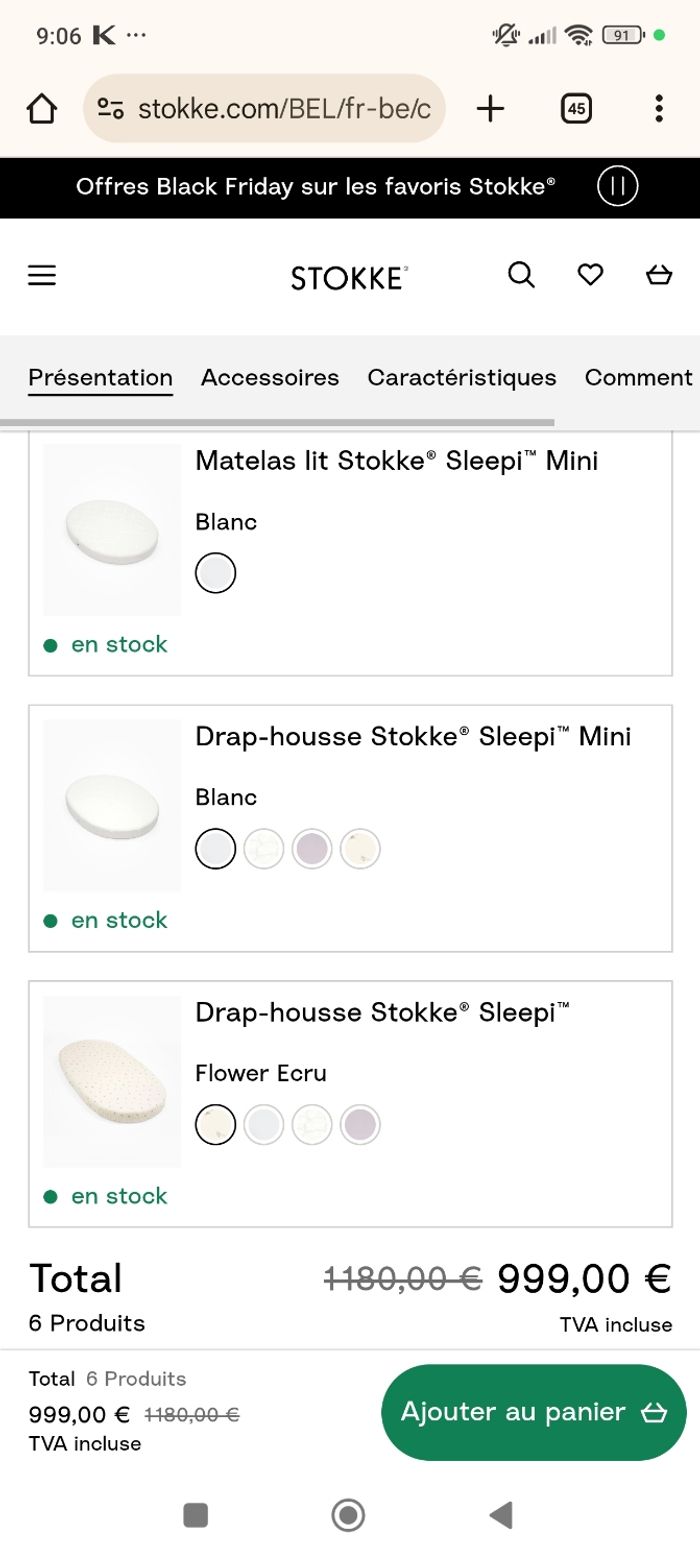The width and height of the screenshot is (700, 1555).
Task: Open a new browser tab
Action: tap(490, 108)
